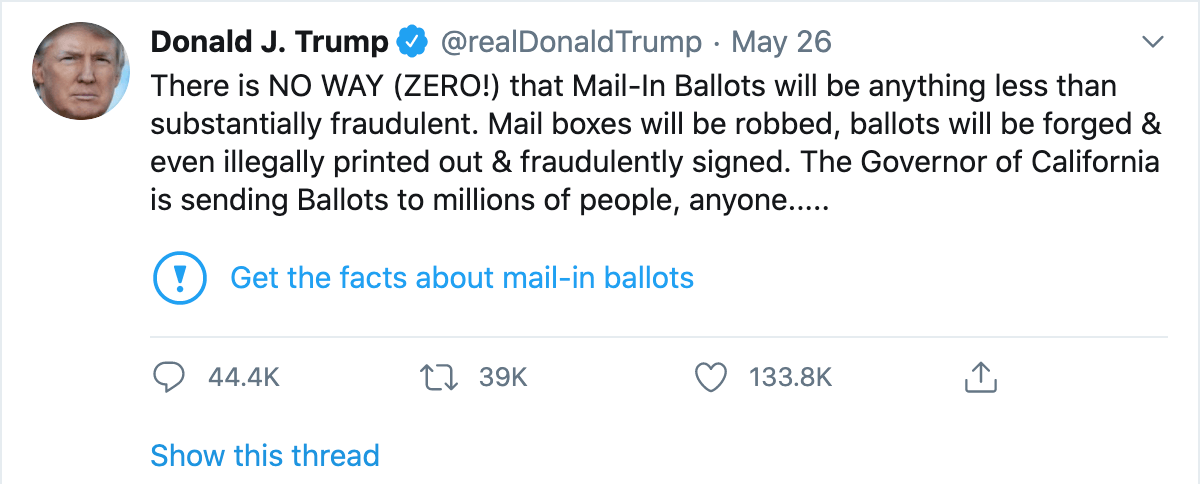1202x484 pixels.
Task: Open the 'Donald J. Trump' display name
Action: (269, 43)
